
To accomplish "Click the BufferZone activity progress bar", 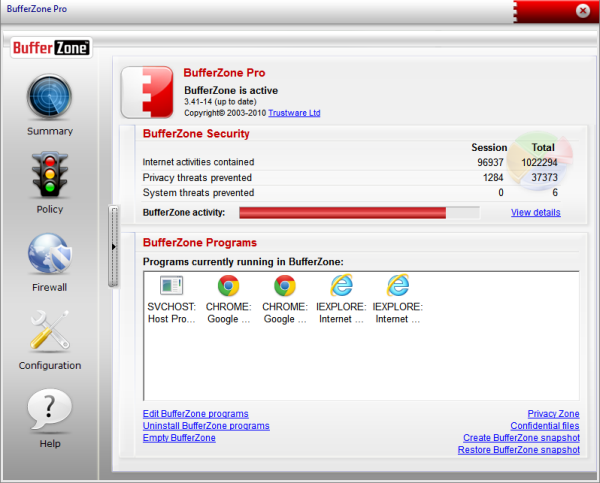I will coord(359,213).
